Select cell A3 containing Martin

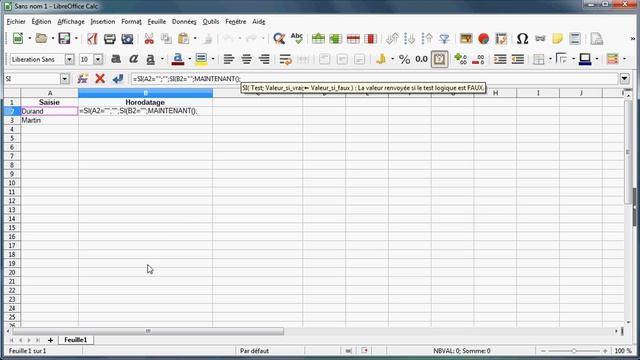click(x=49, y=120)
